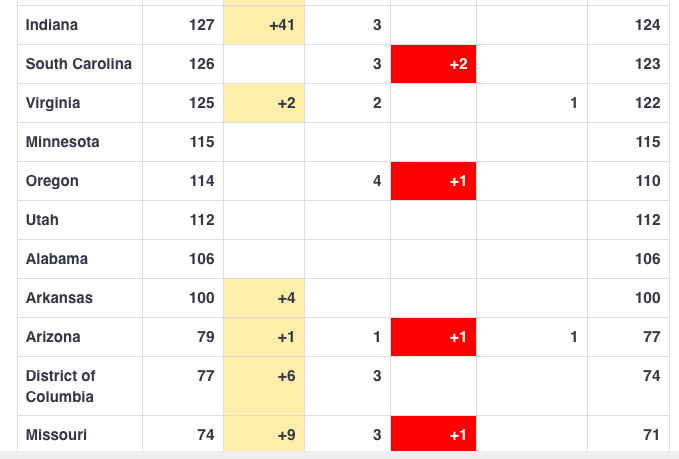Click the Arizona state name

tap(53, 337)
